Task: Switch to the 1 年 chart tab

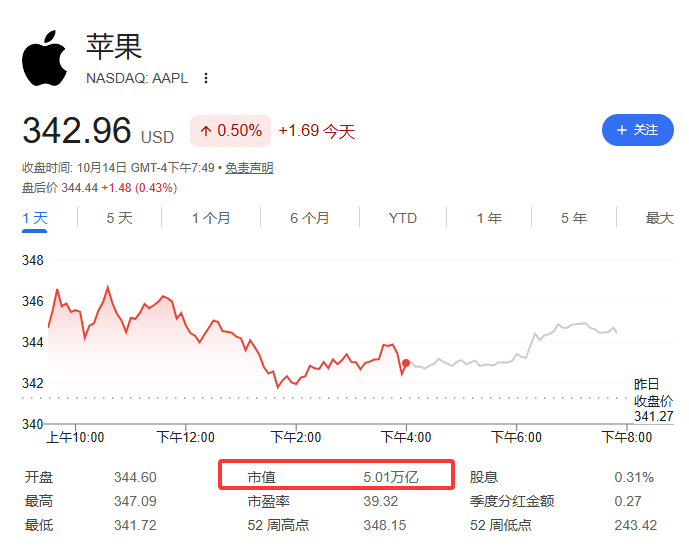Action: tap(489, 218)
